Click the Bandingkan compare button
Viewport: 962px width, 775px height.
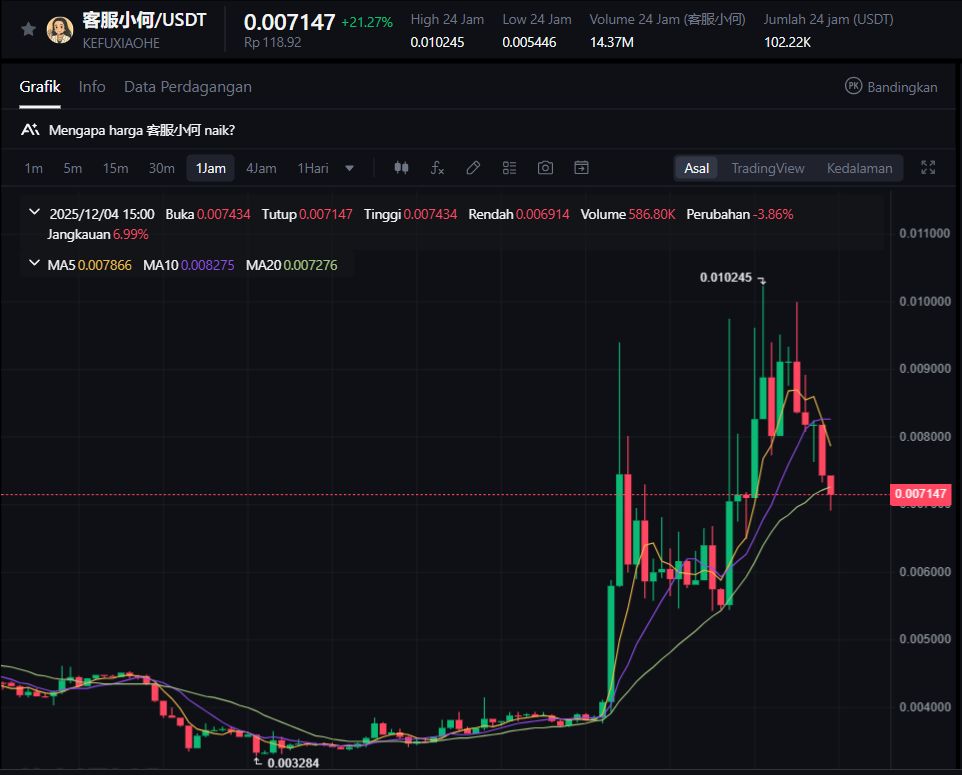point(891,87)
